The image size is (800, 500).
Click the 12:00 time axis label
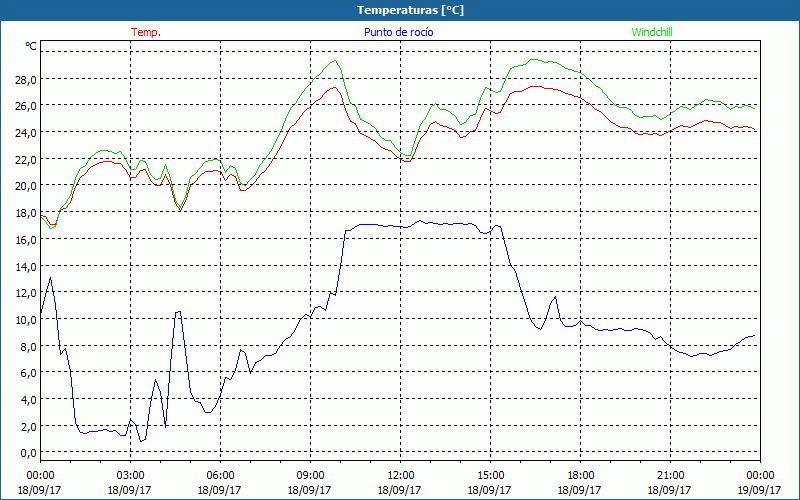[400, 476]
